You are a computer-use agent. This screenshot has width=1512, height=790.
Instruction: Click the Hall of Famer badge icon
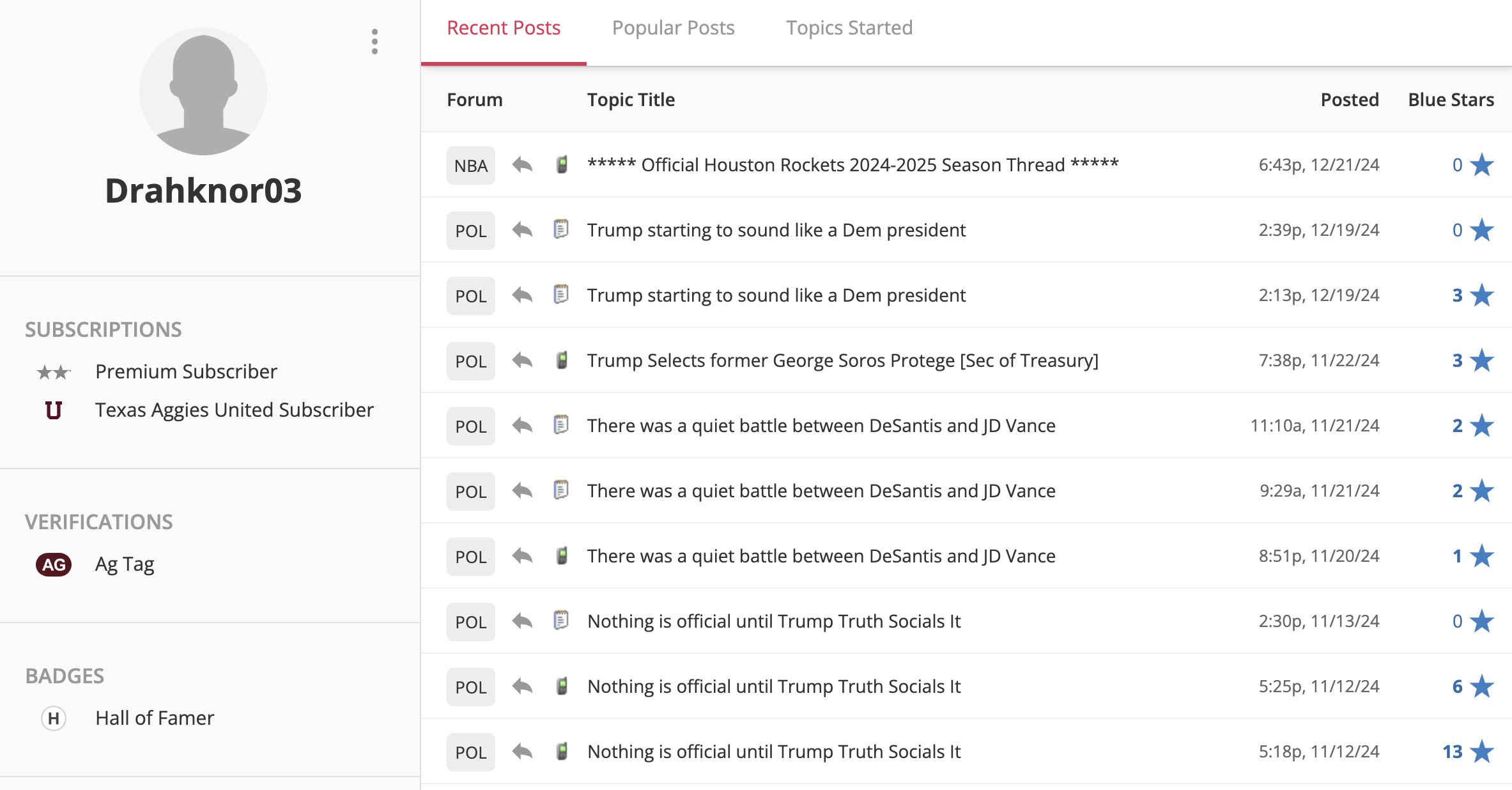tap(54, 718)
